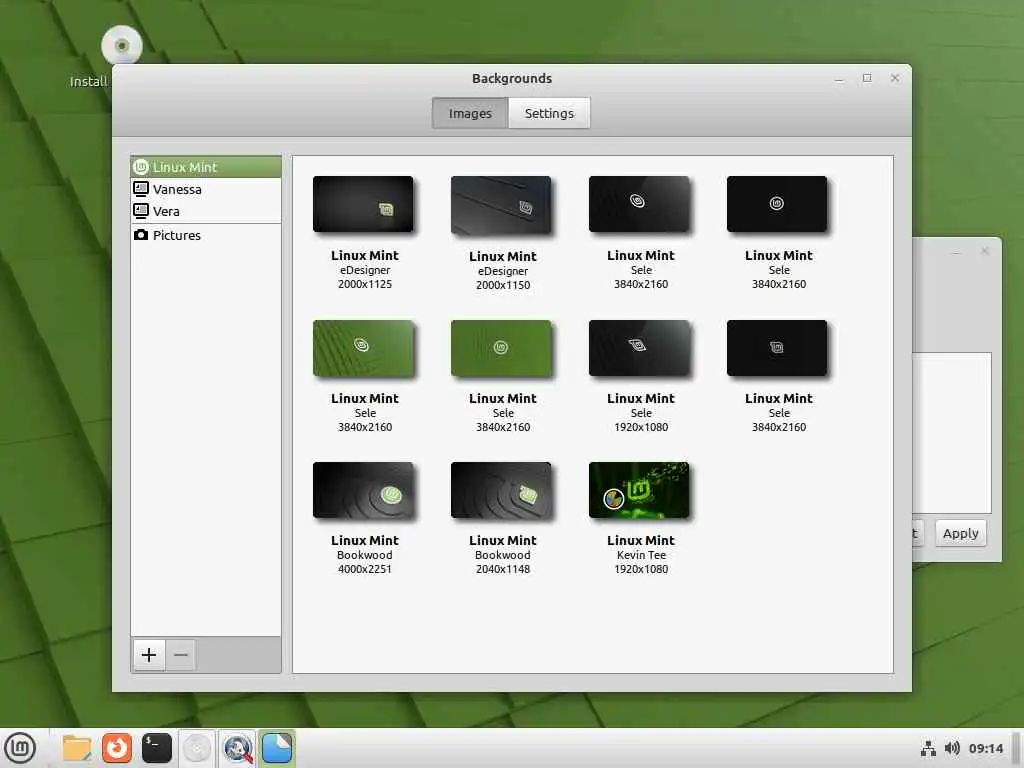Switch to the Images tab

(x=470, y=113)
